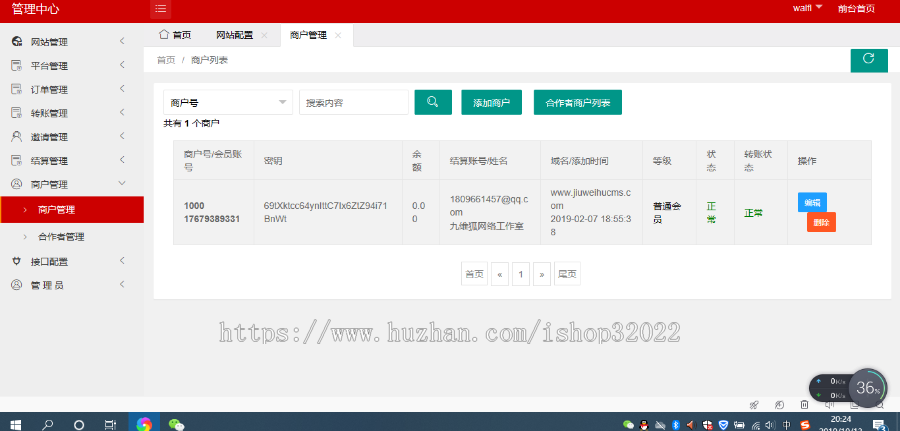This screenshot has height=431, width=900.
Task: Switch to the 网站配置 tab
Action: tap(234, 35)
